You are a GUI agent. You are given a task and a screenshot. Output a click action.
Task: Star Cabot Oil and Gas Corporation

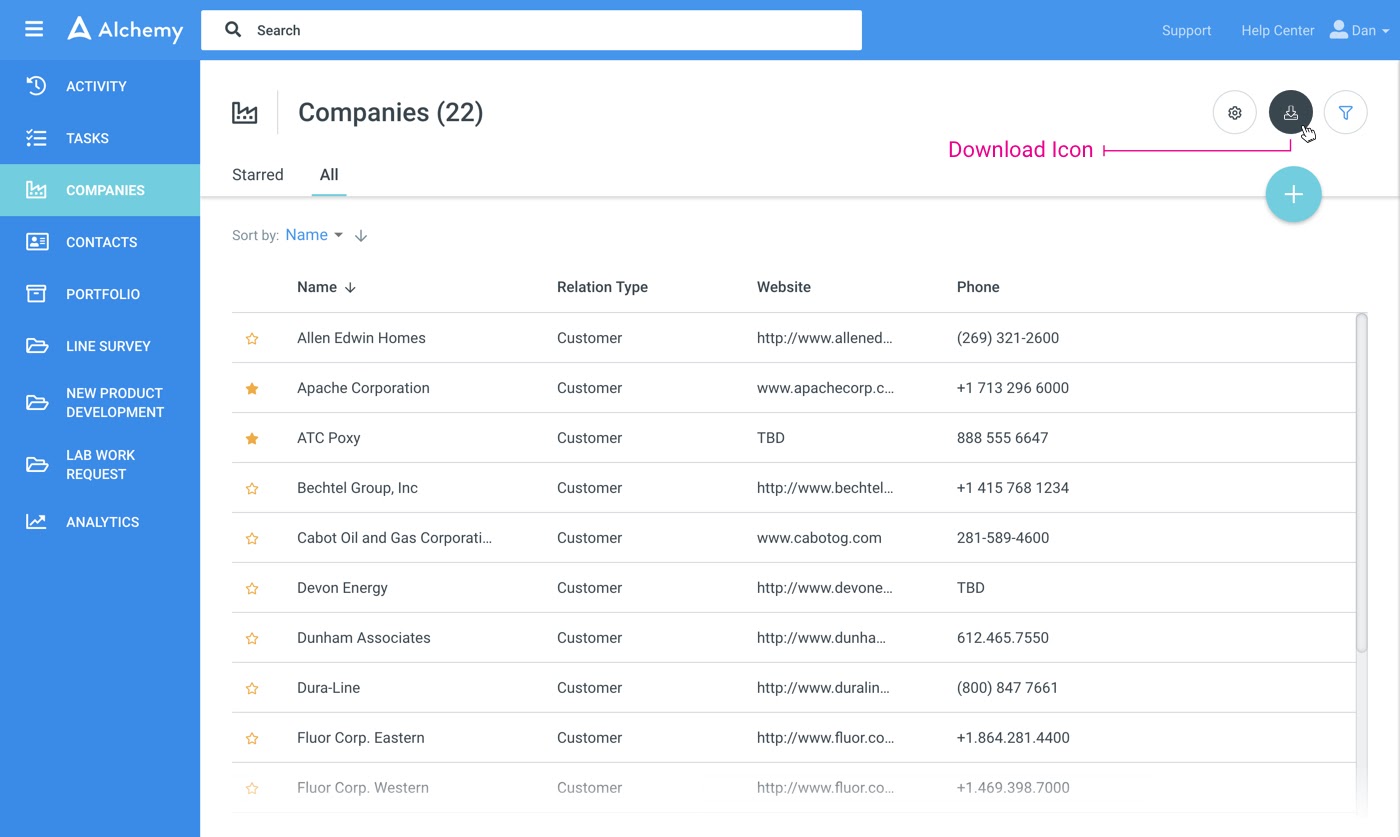[x=252, y=539]
